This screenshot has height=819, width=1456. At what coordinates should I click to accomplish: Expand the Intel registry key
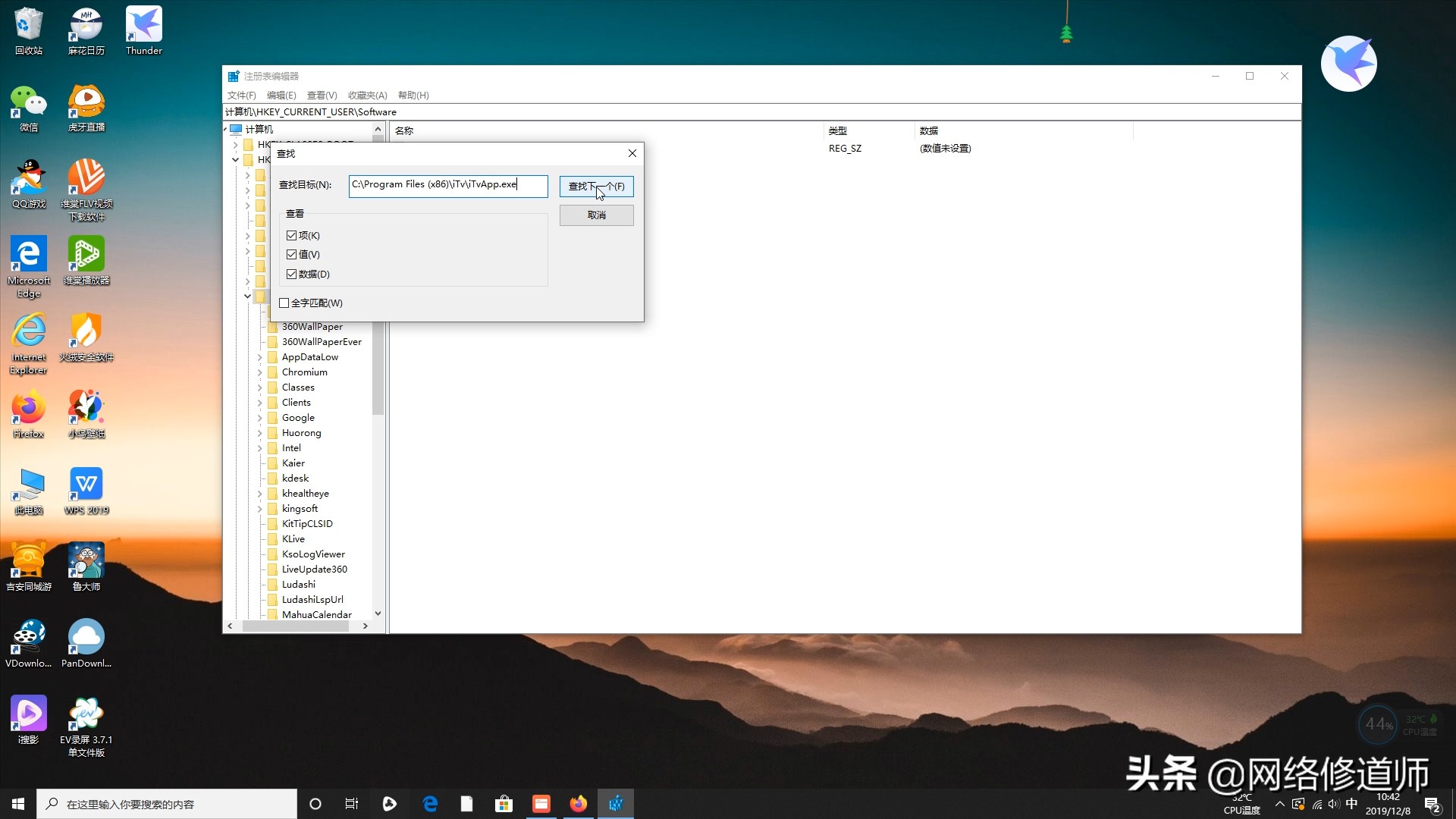click(262, 447)
